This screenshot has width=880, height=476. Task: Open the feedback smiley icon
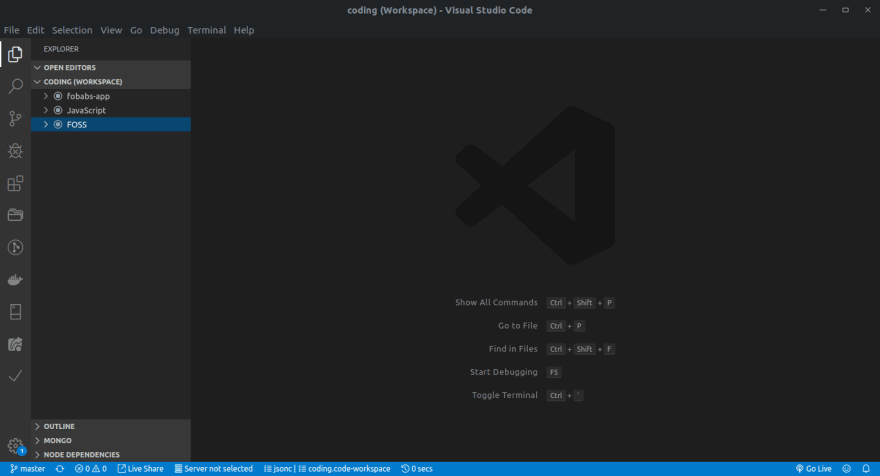(846, 469)
